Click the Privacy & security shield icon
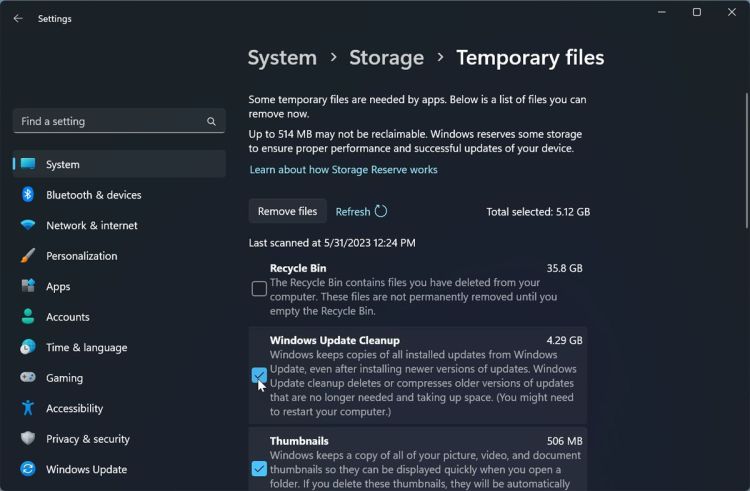This screenshot has width=750, height=491. click(x=28, y=439)
